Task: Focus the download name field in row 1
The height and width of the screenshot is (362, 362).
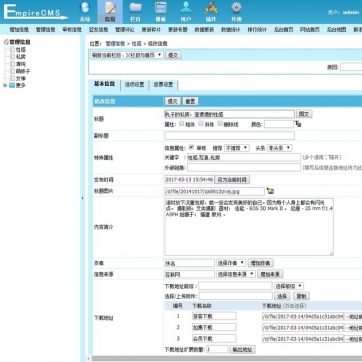Action: (x=214, y=316)
